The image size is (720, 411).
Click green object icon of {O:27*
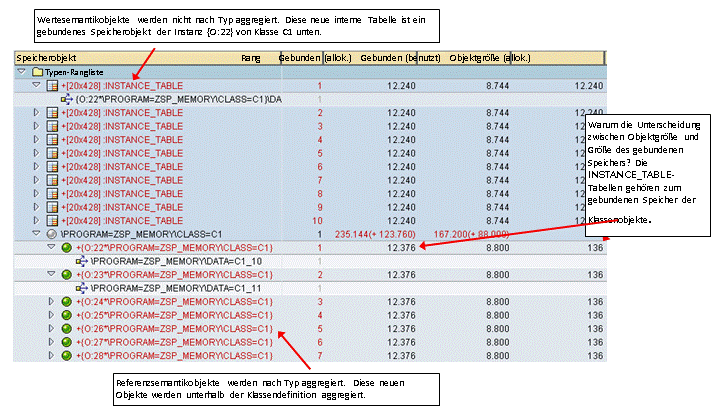(x=67, y=342)
